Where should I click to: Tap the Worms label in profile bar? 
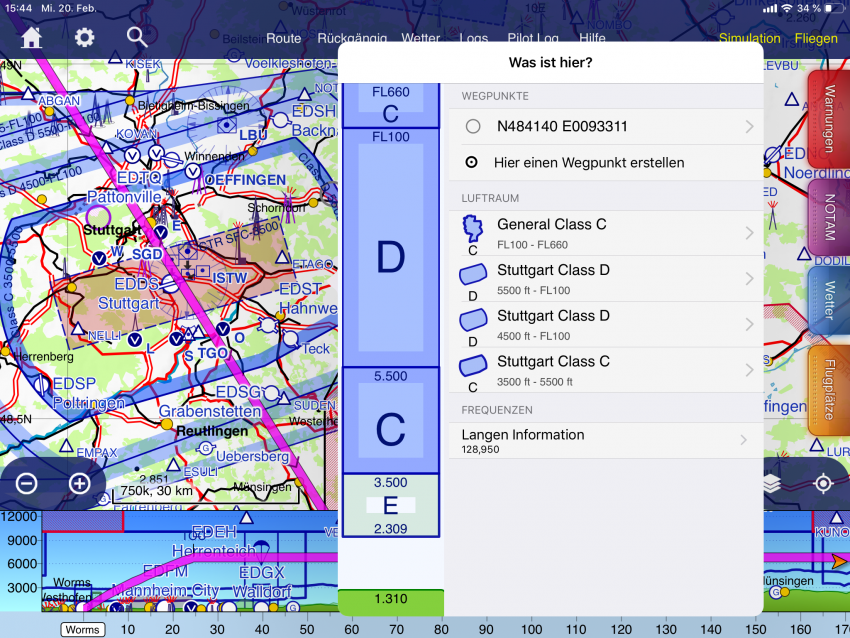pos(83,629)
